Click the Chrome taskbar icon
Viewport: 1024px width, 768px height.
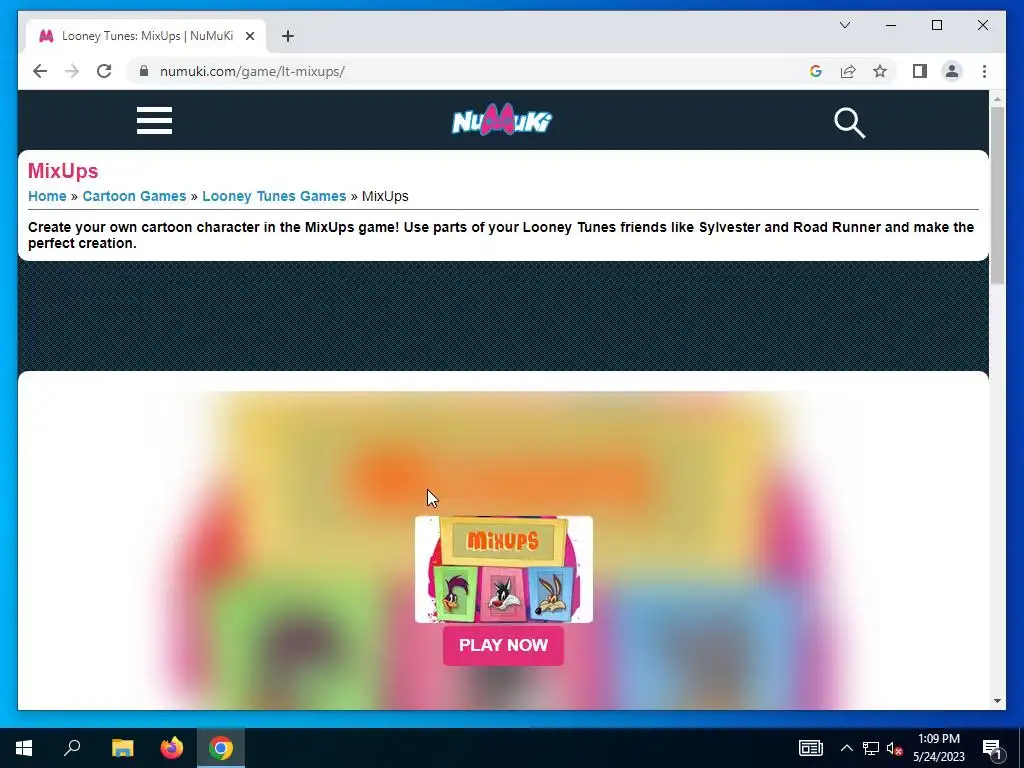tap(221, 748)
